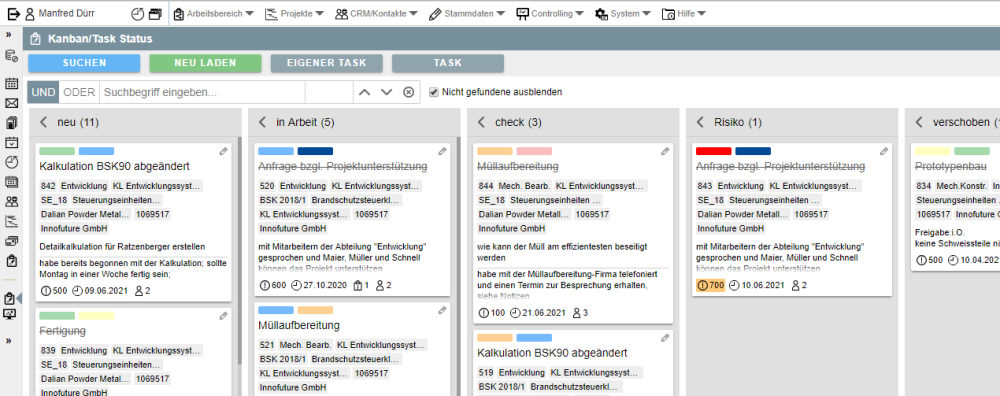Image resolution: width=1000 pixels, height=396 pixels.
Task: Click the lower double chevron in the left sidebar
Action: point(9,341)
